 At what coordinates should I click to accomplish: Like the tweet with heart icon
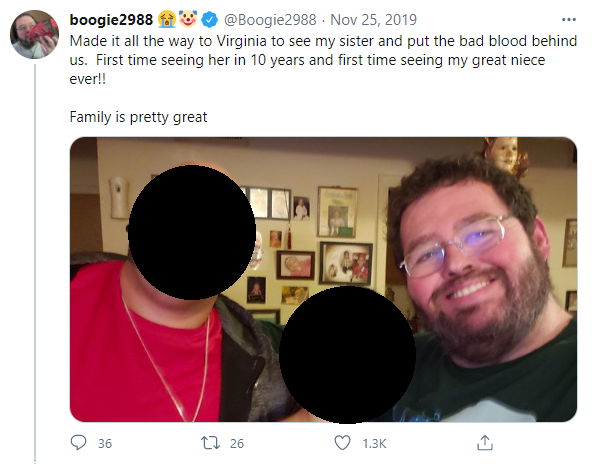(342, 442)
